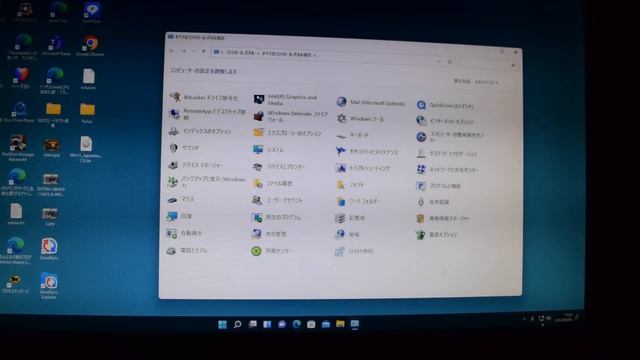640x360 pixels.
Task: Open Date and Time (日付と時刻)
Action: coord(354,251)
